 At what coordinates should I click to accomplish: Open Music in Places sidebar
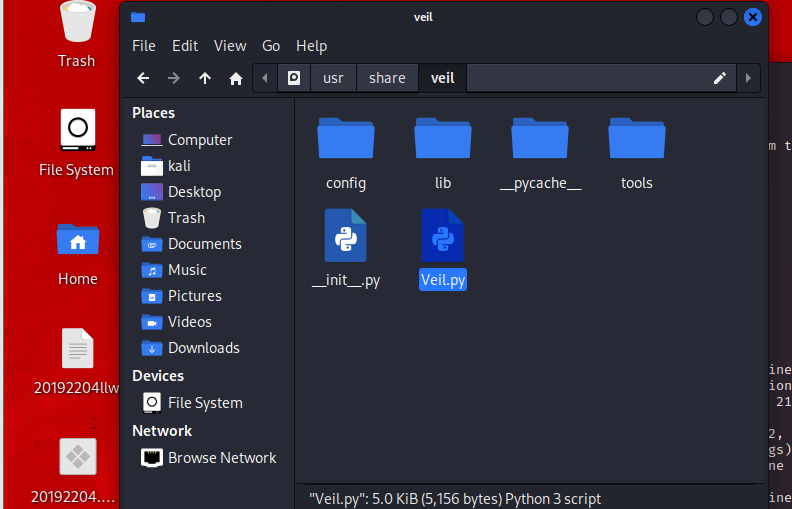click(174, 270)
